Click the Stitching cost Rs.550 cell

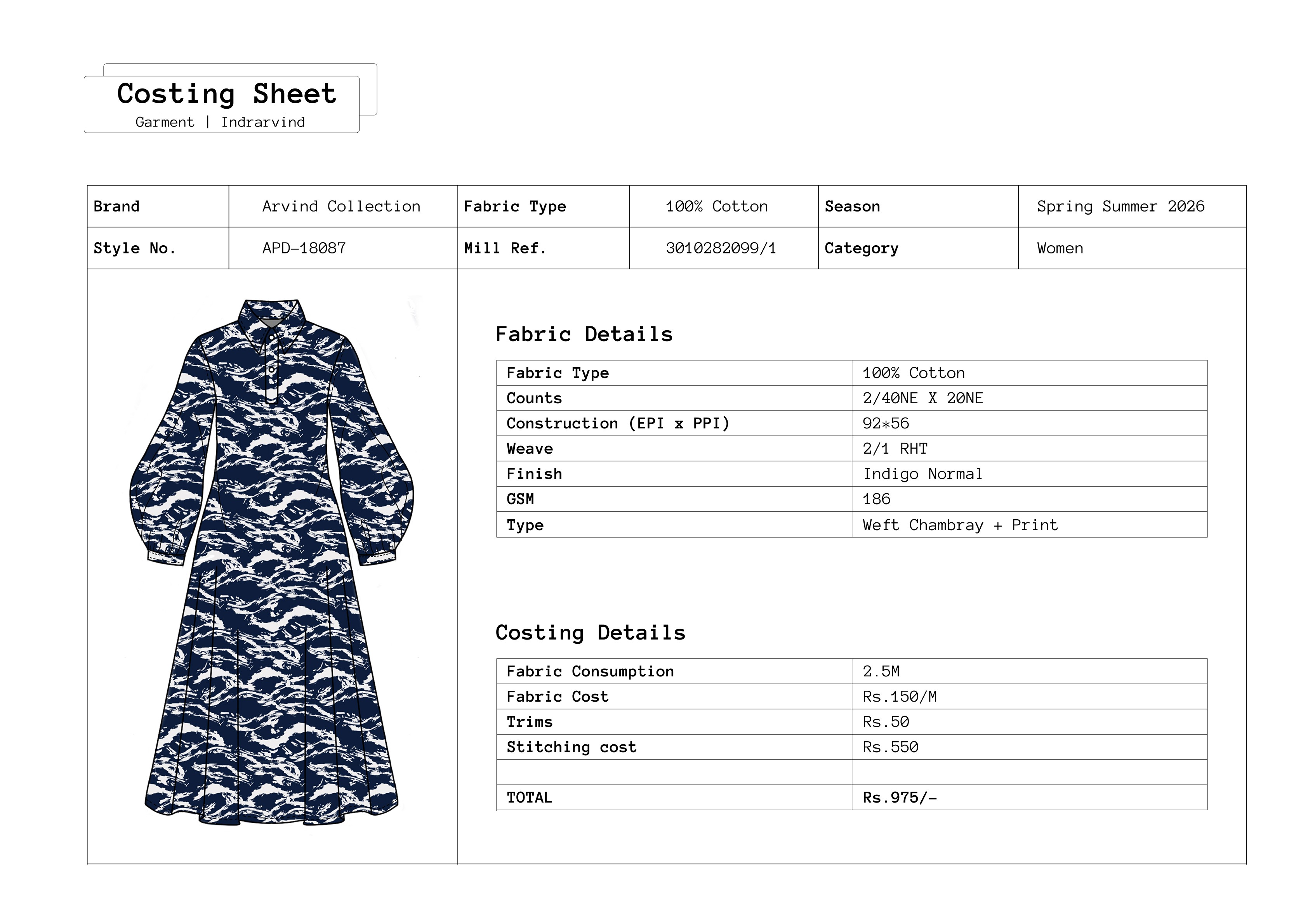890,747
